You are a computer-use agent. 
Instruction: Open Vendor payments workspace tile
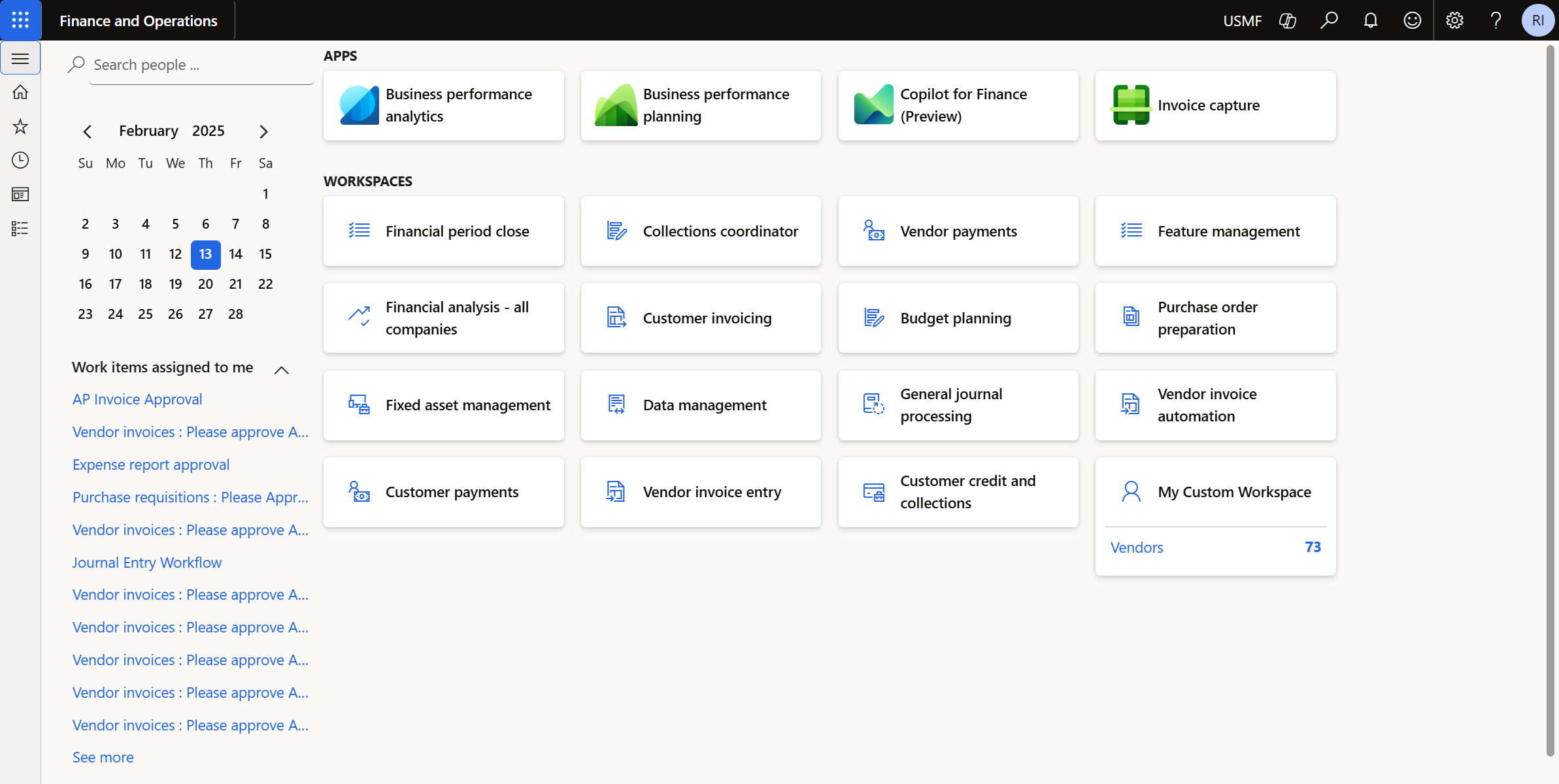(x=958, y=231)
